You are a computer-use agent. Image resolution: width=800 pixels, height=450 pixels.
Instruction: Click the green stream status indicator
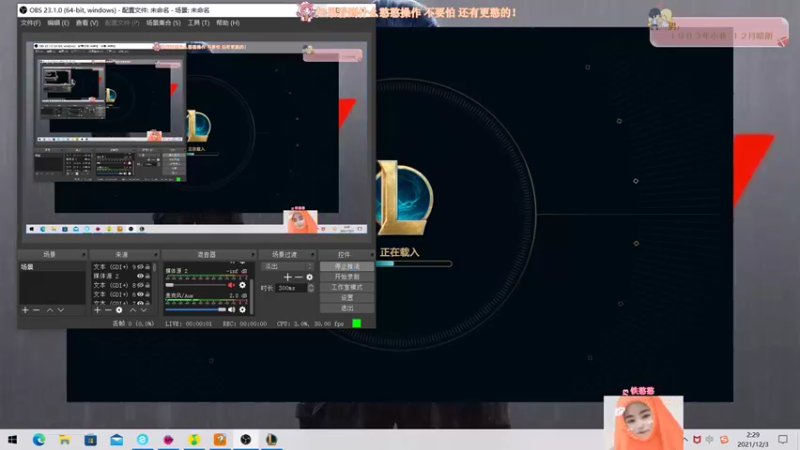[x=357, y=323]
